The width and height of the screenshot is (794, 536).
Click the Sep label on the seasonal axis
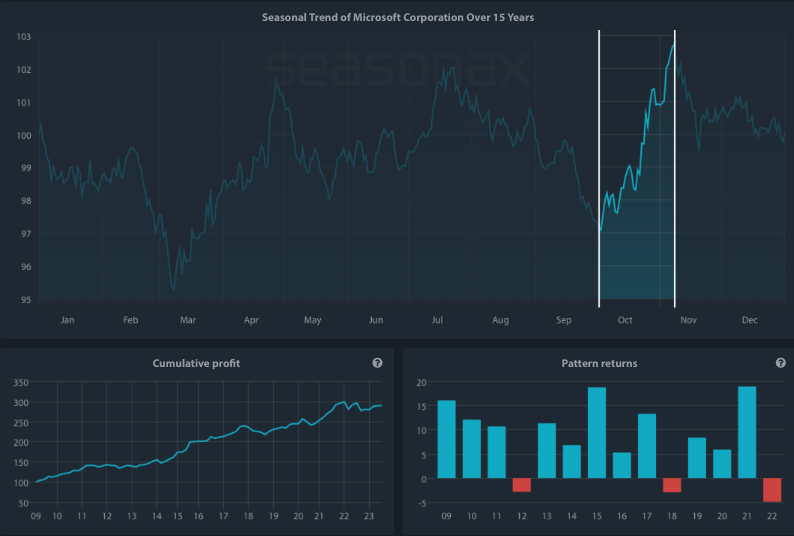pyautogui.click(x=564, y=320)
